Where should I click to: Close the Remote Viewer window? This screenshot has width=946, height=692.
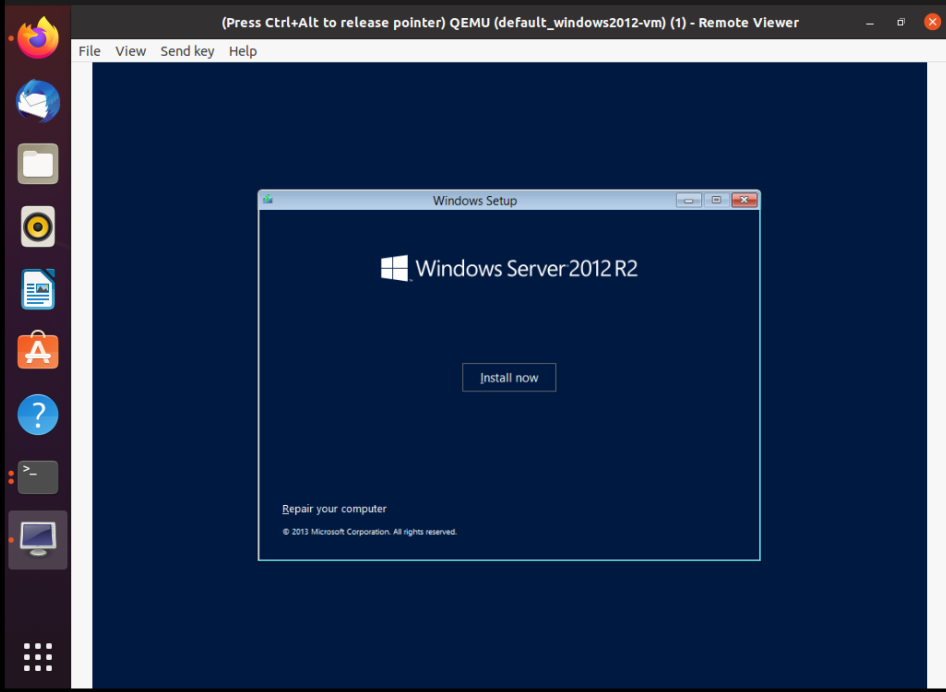pyautogui.click(x=932, y=22)
